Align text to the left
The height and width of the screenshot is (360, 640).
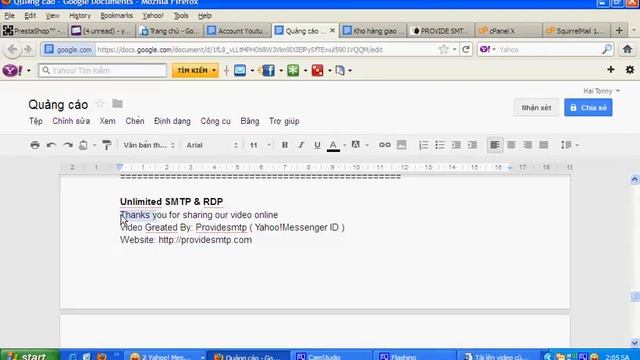click(495, 145)
